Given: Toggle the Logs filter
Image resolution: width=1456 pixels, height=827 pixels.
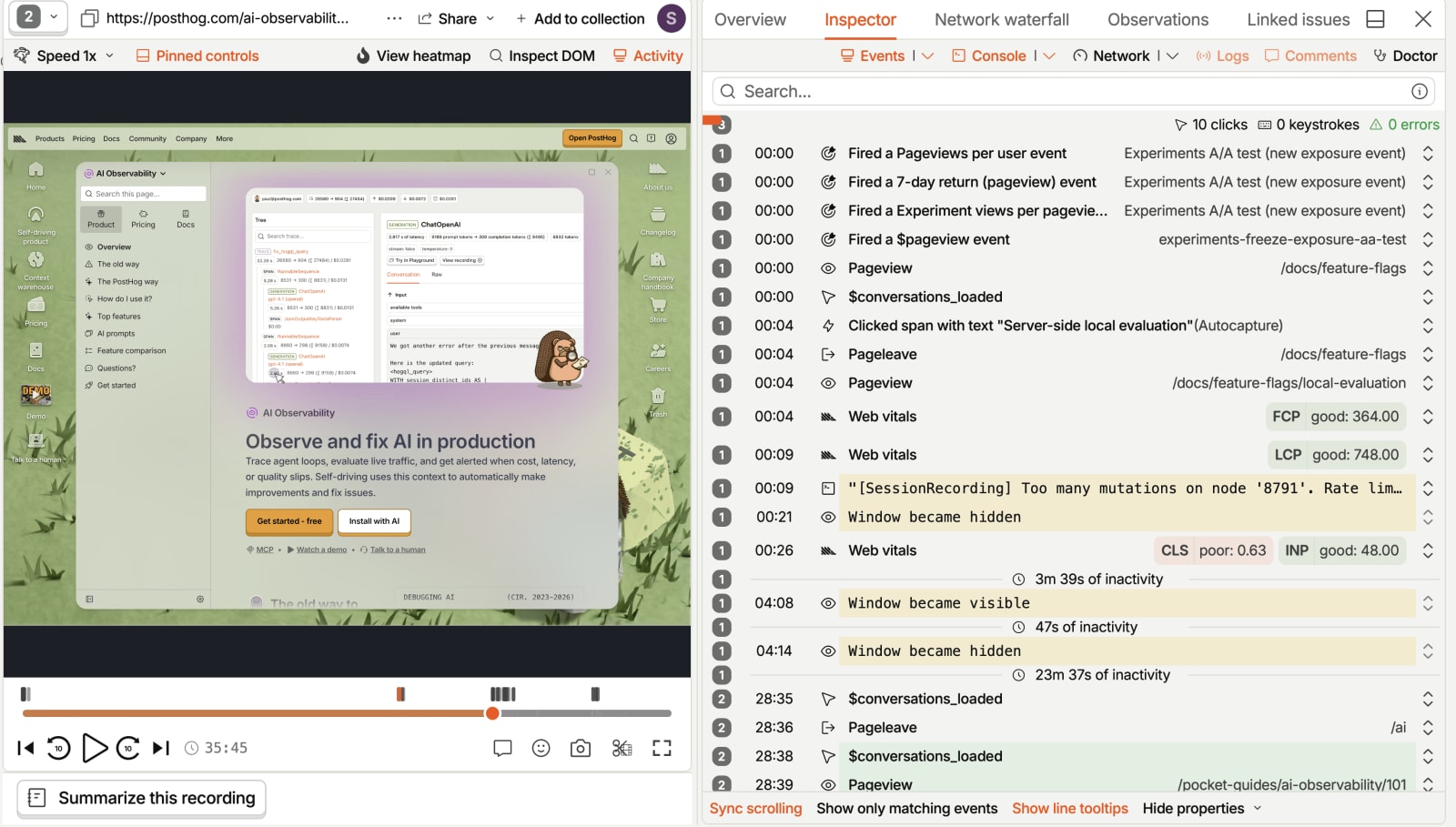Looking at the screenshot, I should click(1222, 55).
